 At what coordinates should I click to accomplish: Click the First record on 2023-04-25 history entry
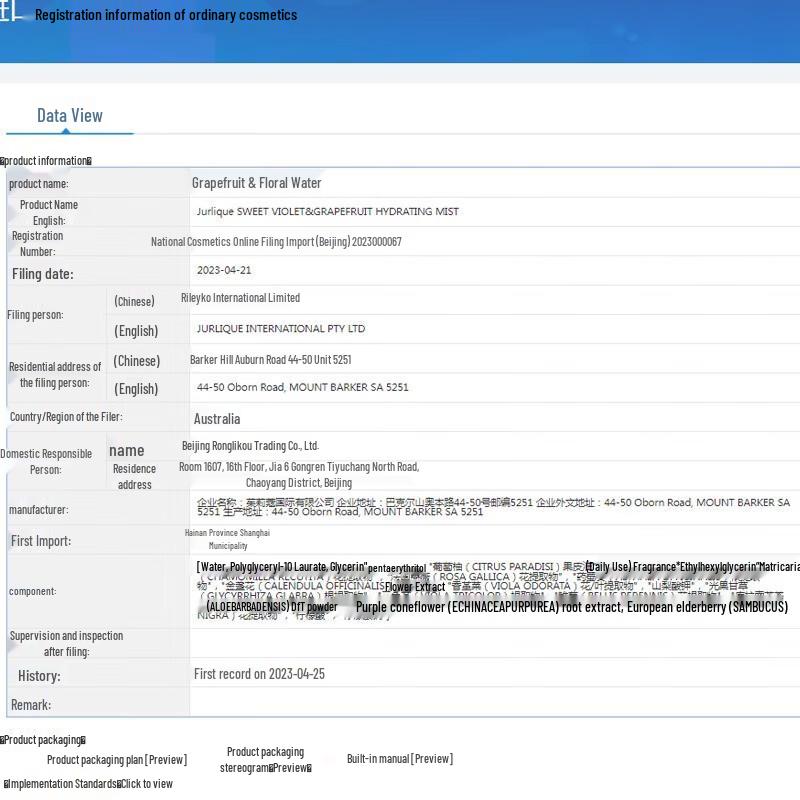click(x=259, y=674)
